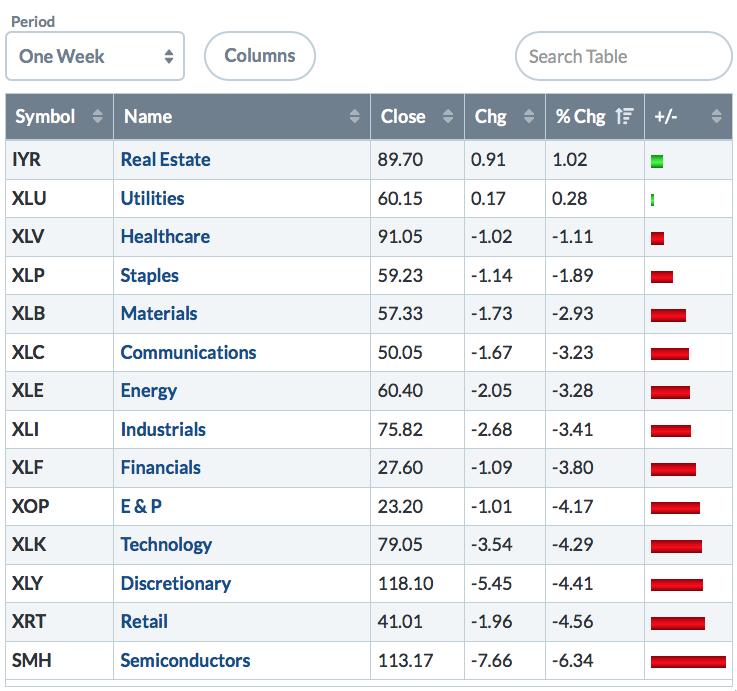The width and height of the screenshot is (737, 691).
Task: Click the green Real Estate change bar
Action: pos(657,161)
